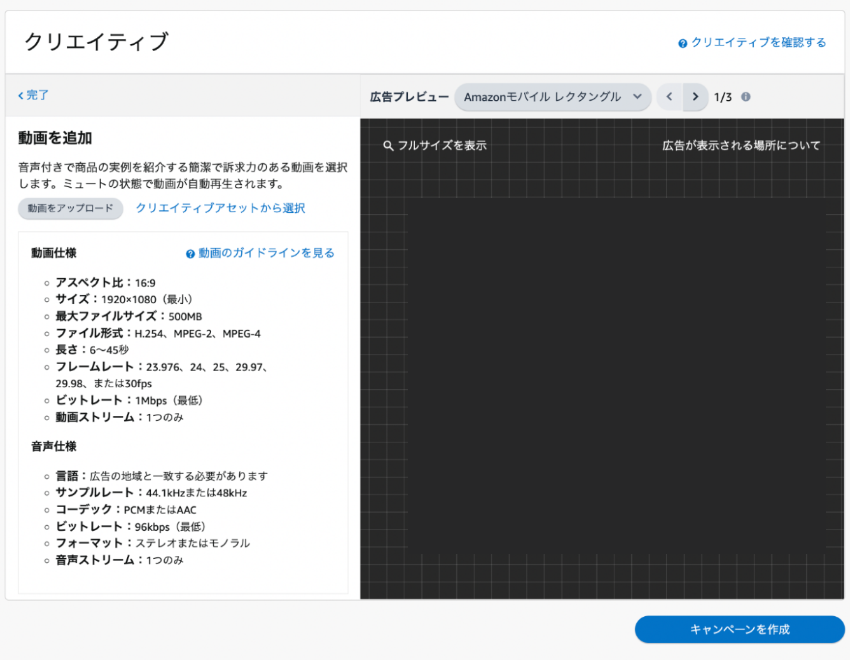Click the 動画仕様 heading
850x660 pixels.
[x=54, y=253]
